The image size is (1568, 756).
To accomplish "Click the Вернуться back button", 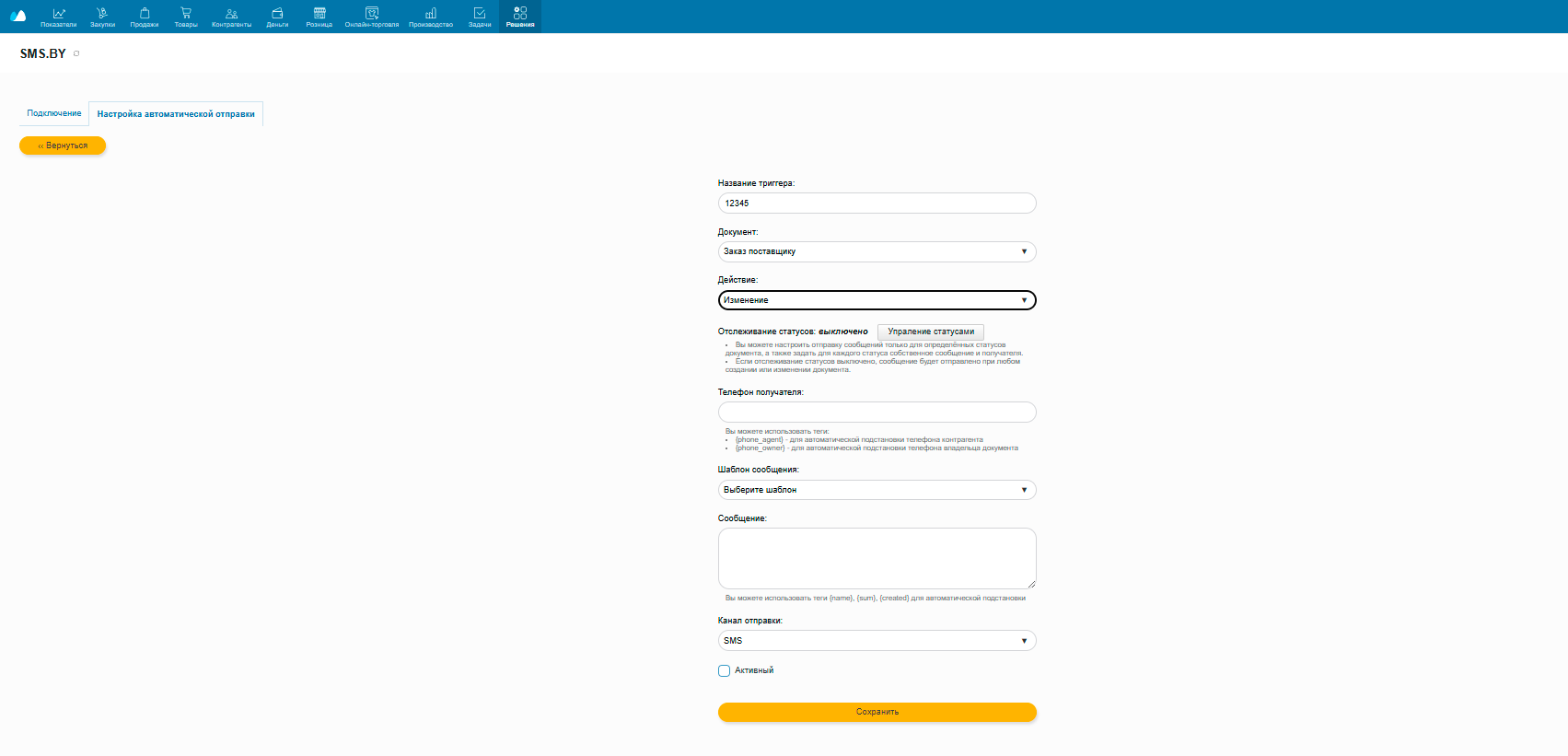I will [x=63, y=145].
